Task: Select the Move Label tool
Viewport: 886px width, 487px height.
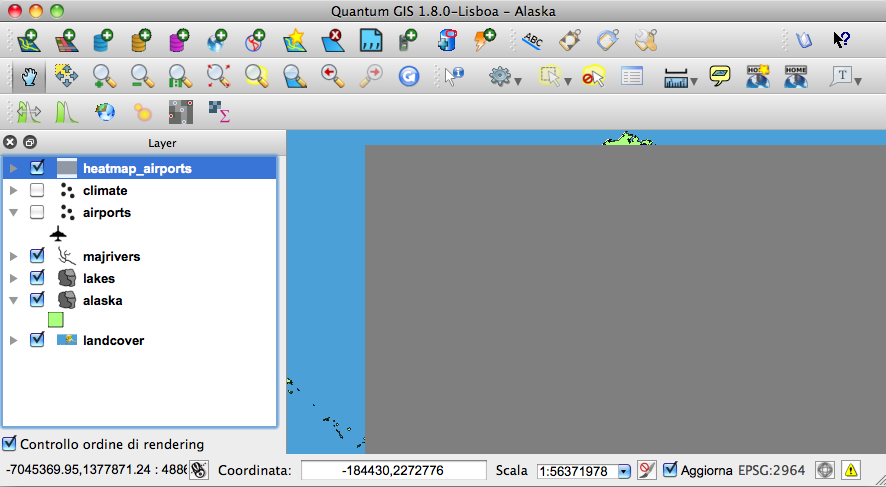Action: coord(570,41)
